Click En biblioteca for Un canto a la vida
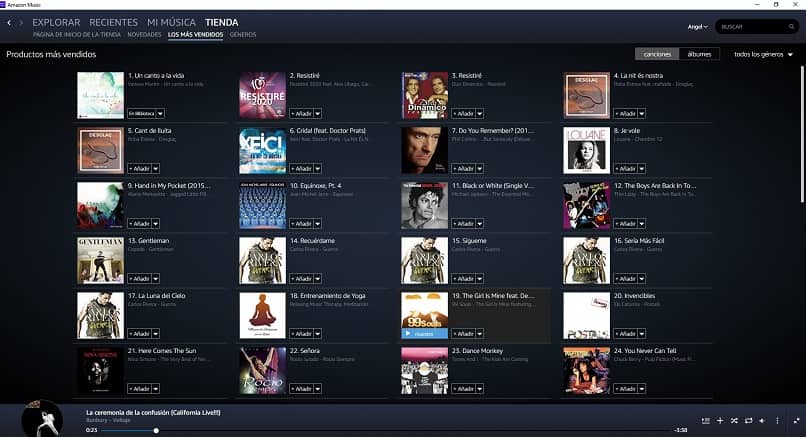 click(141, 113)
